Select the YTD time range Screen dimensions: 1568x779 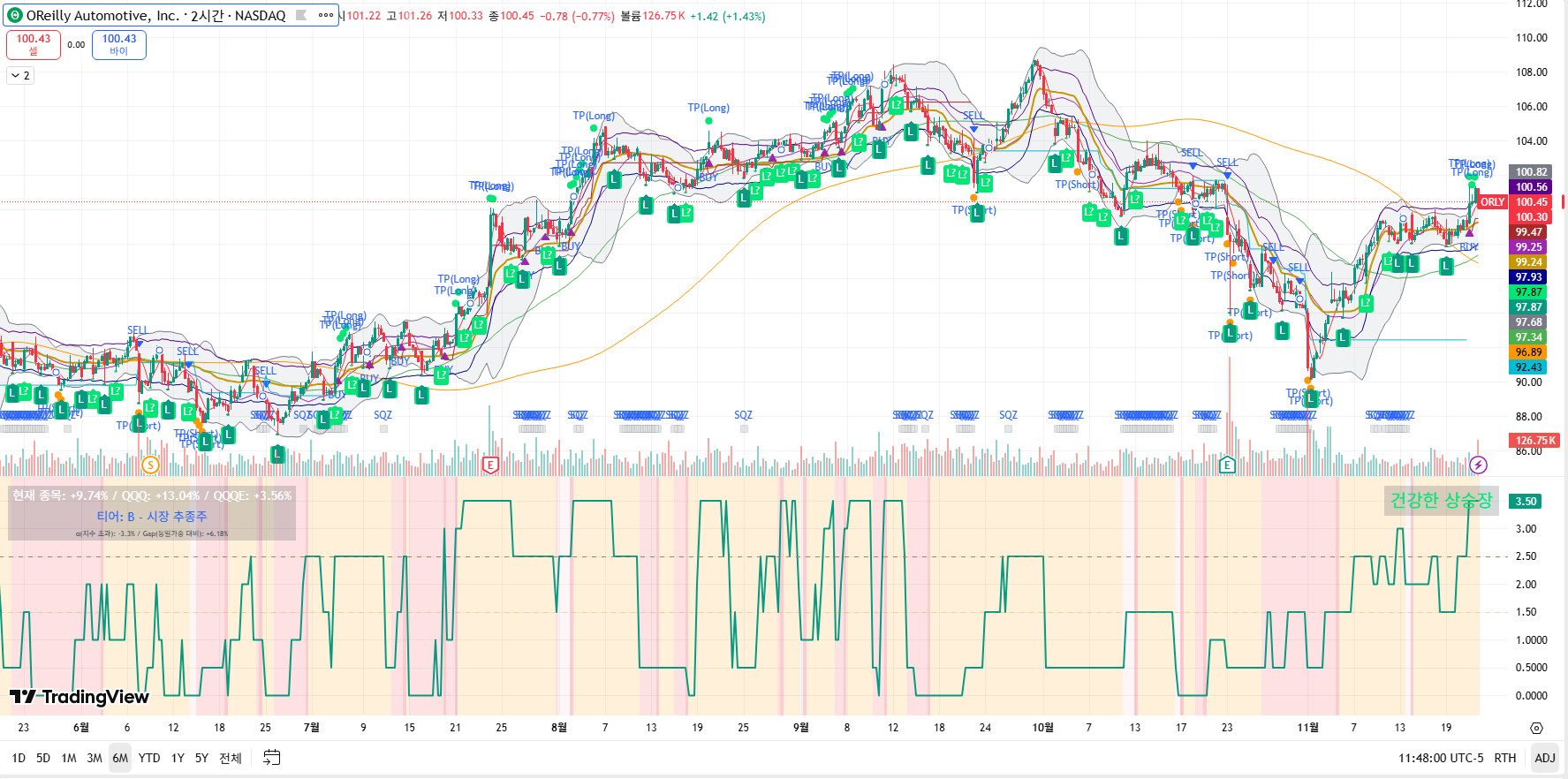point(149,758)
